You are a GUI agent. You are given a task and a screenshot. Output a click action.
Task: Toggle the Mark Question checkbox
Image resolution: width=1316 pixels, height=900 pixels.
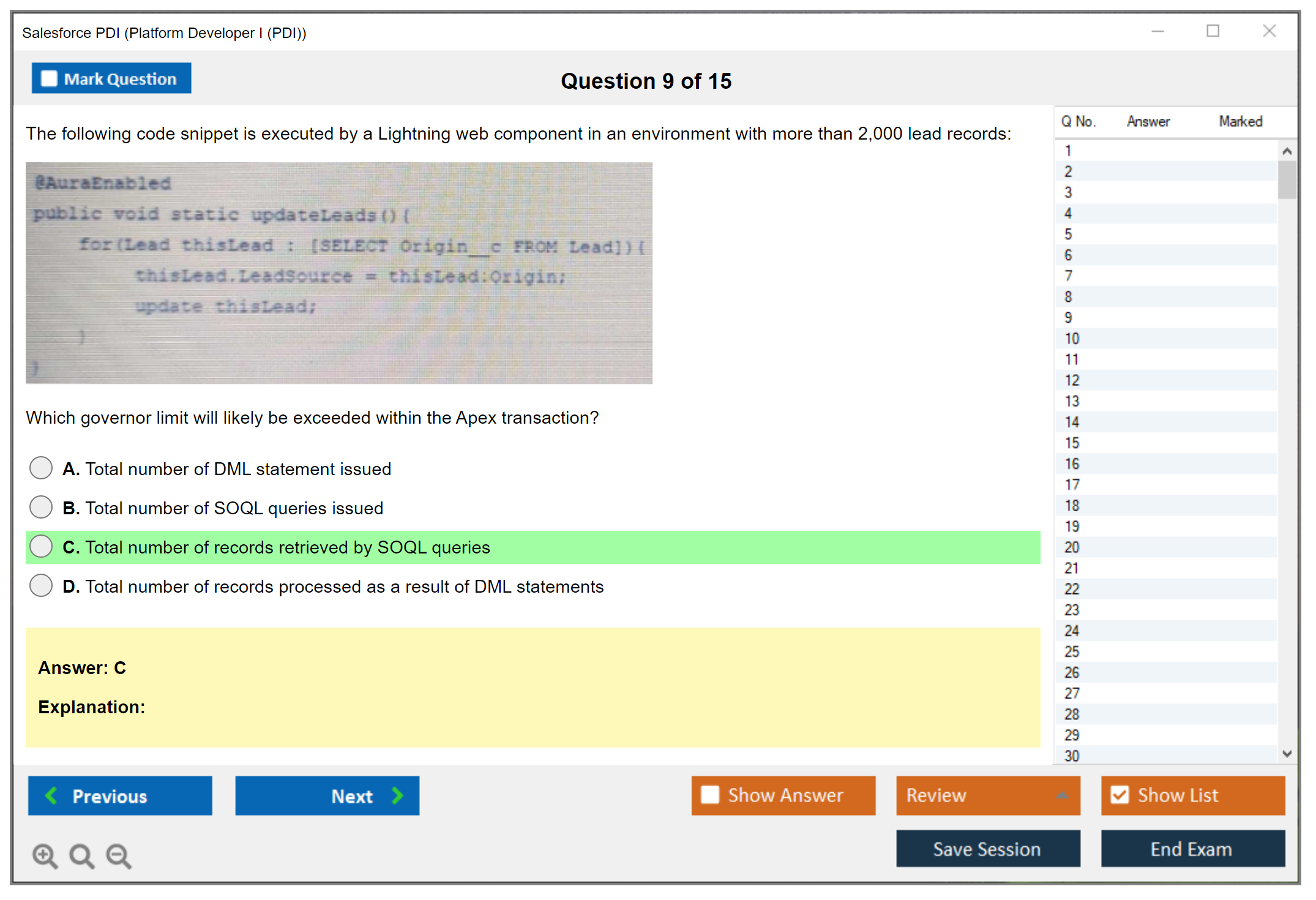(x=49, y=79)
